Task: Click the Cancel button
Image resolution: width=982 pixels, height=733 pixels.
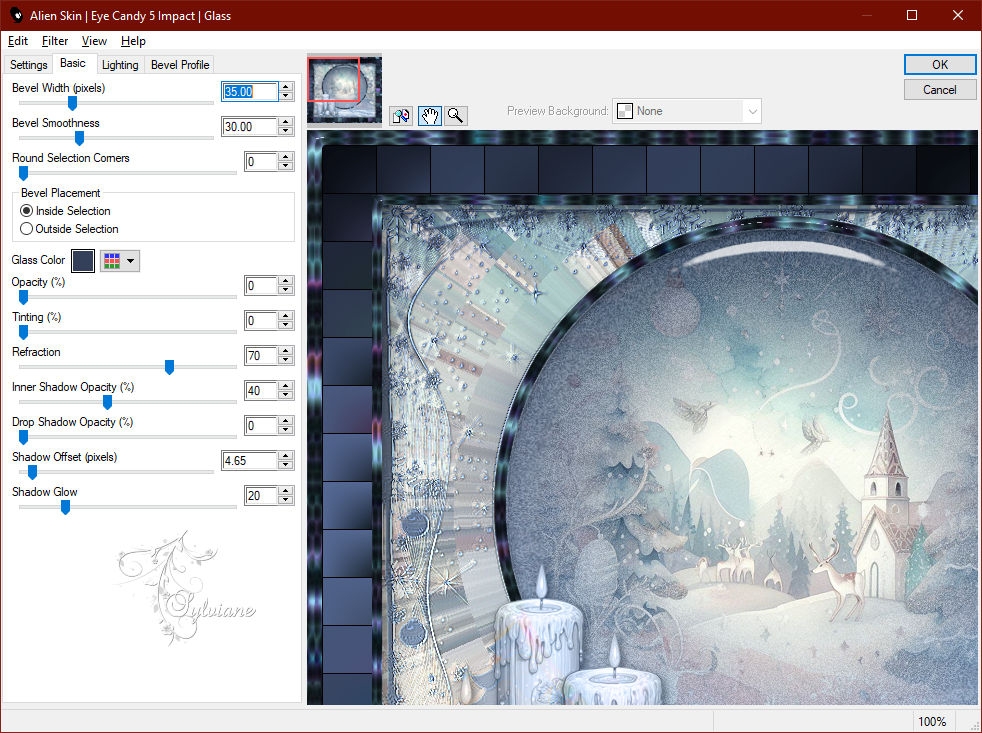Action: pos(939,90)
